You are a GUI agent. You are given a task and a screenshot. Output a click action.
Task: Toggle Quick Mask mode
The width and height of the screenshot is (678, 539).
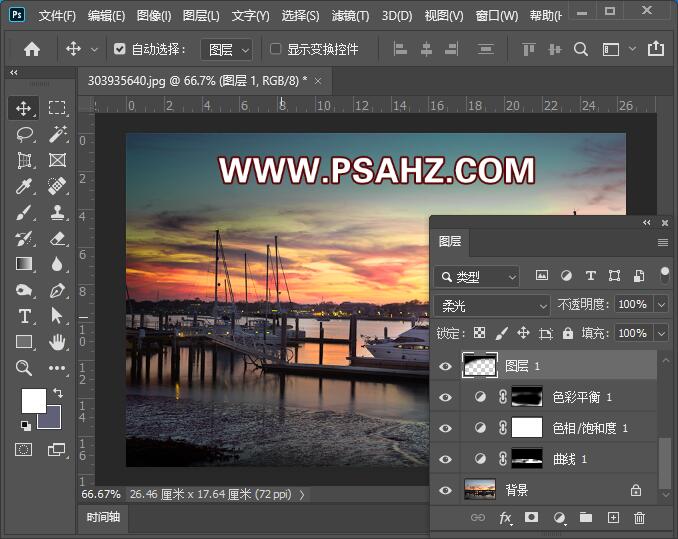[23, 450]
